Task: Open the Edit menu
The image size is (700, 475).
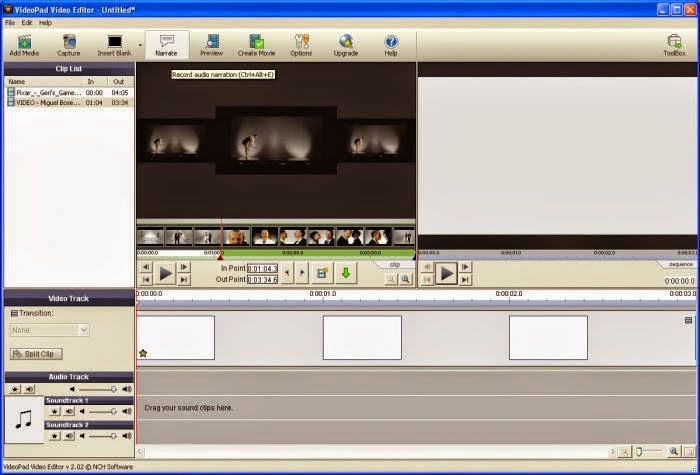Action: coord(27,23)
